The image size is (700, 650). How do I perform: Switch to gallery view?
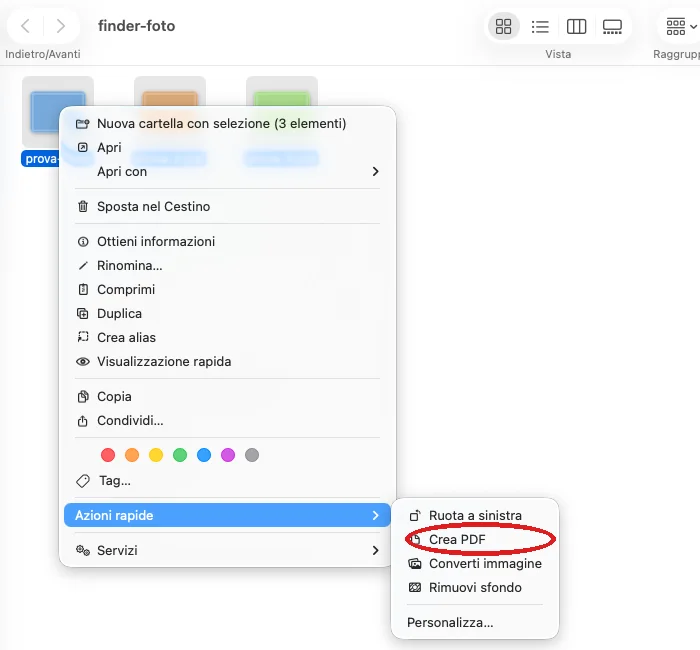(x=612, y=26)
